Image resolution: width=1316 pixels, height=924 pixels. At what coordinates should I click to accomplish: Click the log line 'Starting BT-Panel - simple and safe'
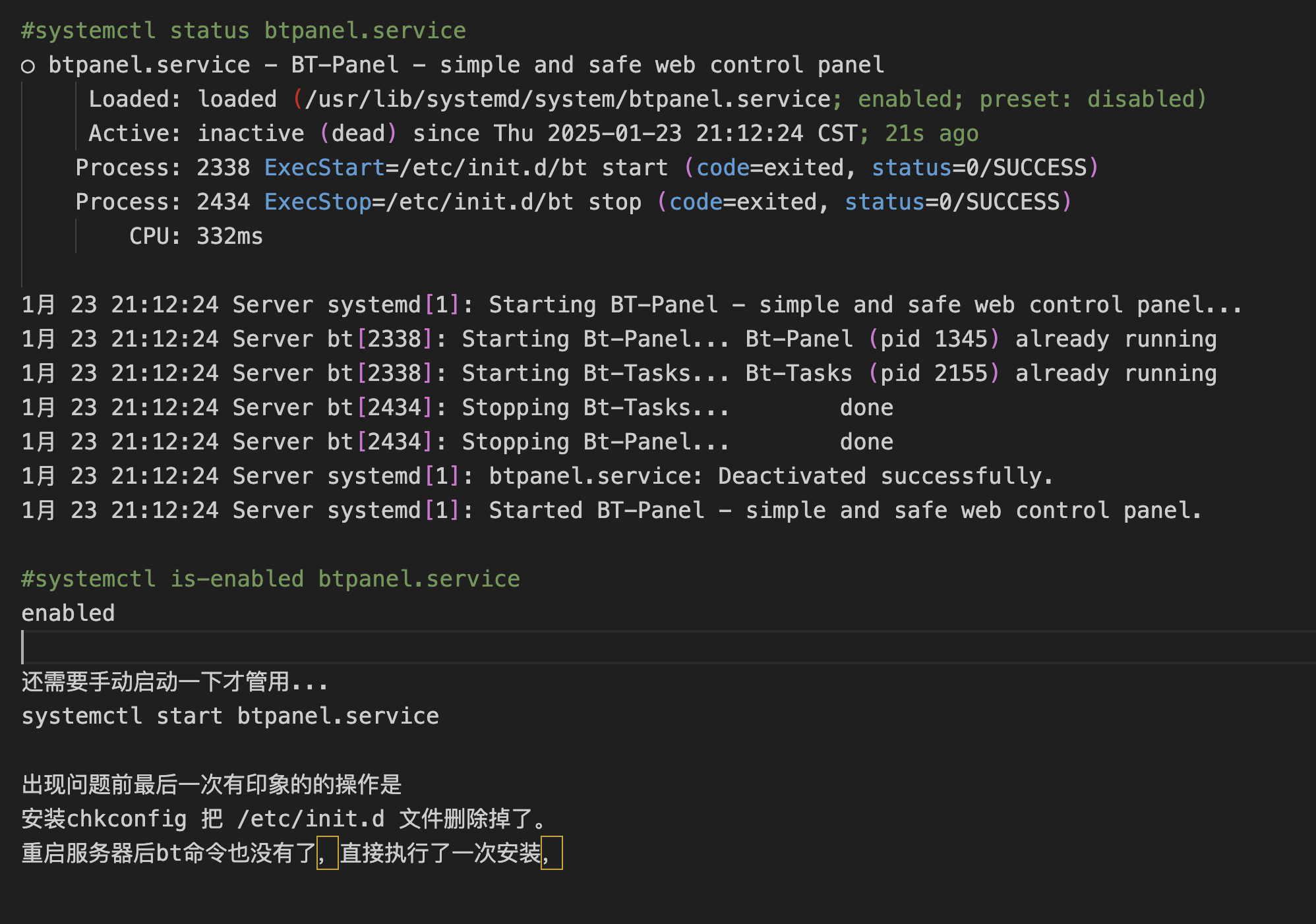[x=632, y=304]
